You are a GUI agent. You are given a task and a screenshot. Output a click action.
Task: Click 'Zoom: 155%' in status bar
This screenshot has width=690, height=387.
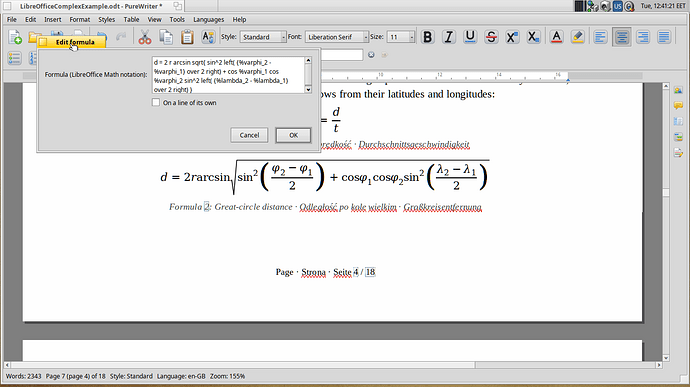tap(227, 376)
